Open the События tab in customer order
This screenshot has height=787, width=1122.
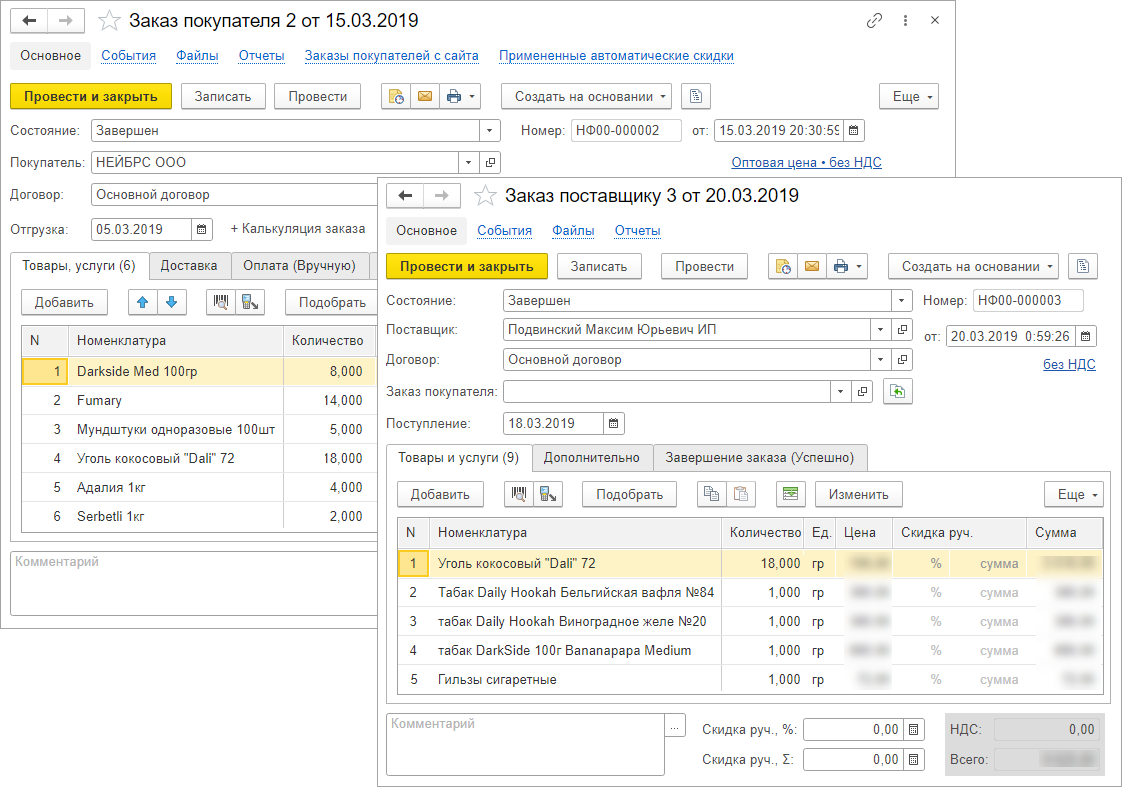(128, 56)
